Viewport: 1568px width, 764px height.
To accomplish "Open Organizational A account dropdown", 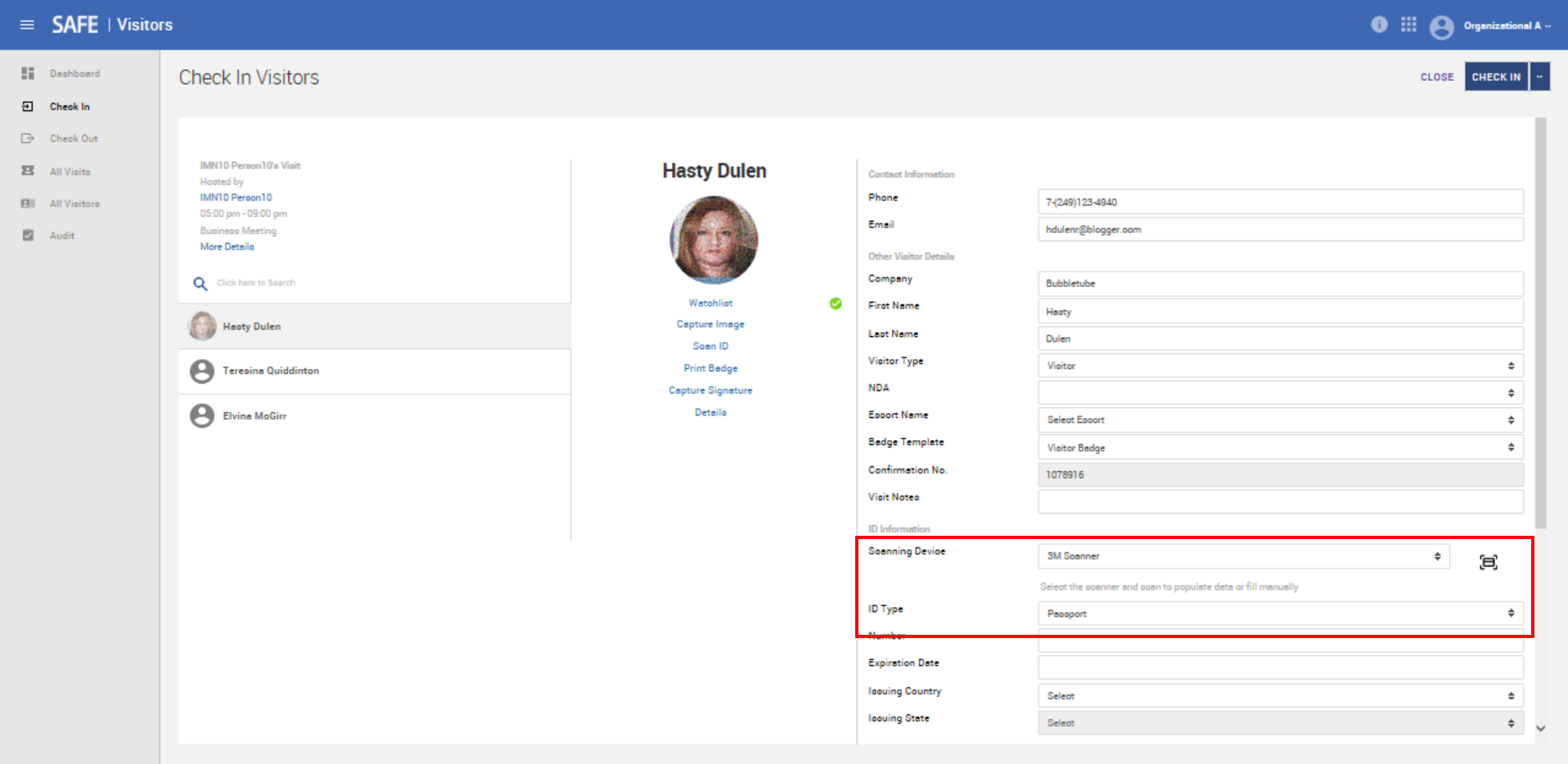I will tap(1507, 25).
